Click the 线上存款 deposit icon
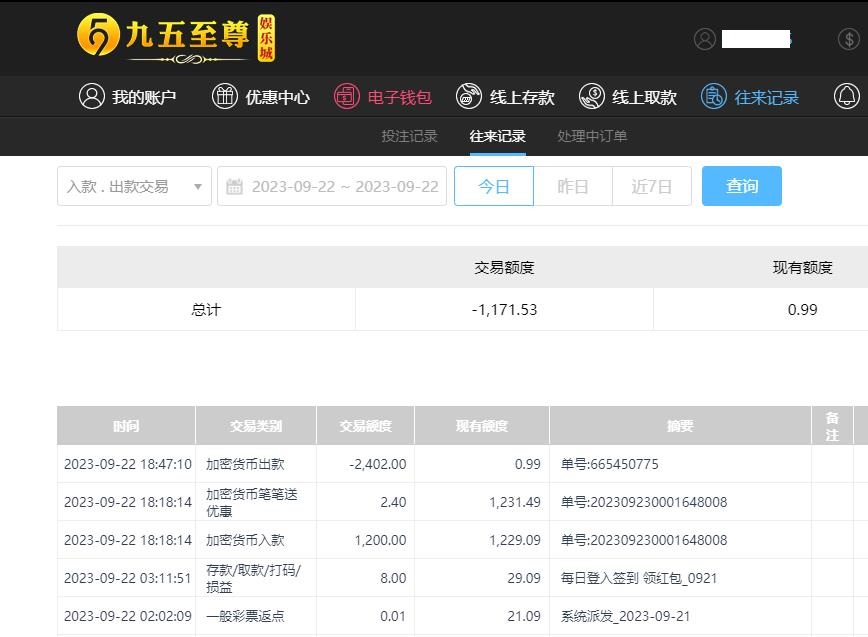This screenshot has height=637, width=868. pos(469,97)
